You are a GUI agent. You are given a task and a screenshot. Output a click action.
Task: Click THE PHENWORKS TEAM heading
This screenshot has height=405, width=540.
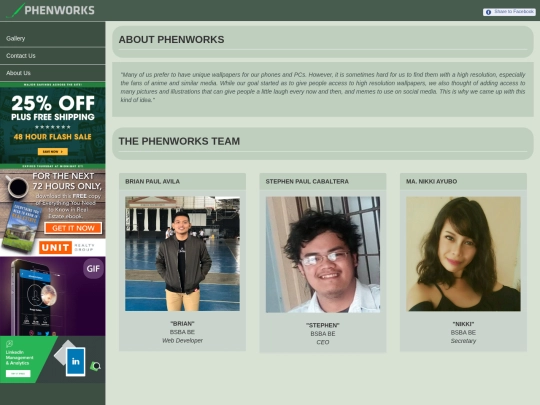point(179,141)
